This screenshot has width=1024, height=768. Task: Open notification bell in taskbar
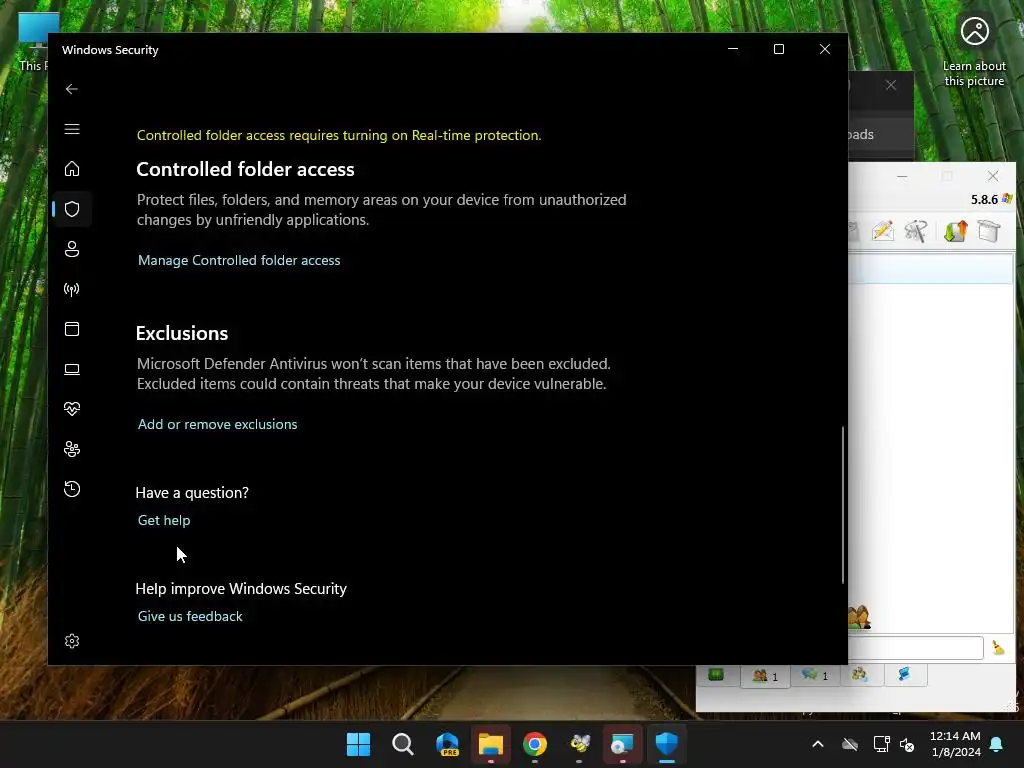pos(997,744)
